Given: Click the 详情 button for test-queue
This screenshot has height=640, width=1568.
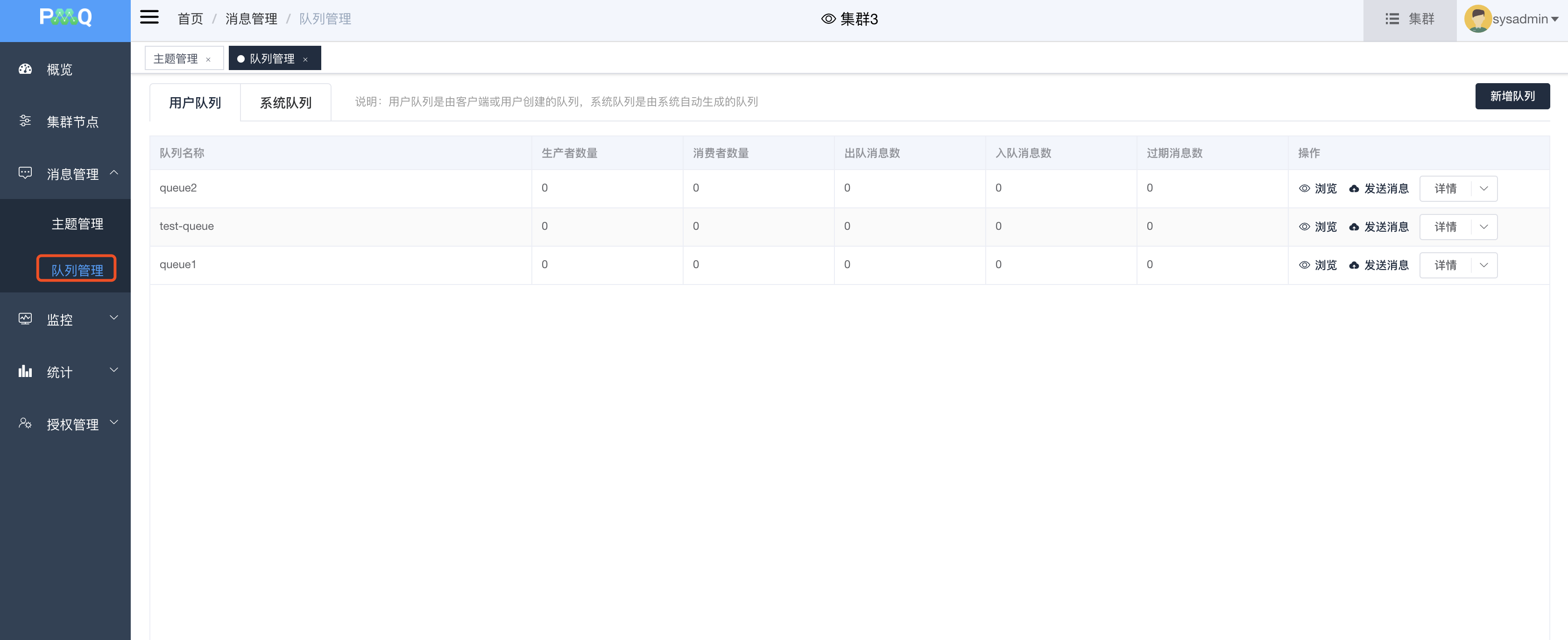Looking at the screenshot, I should [x=1445, y=227].
